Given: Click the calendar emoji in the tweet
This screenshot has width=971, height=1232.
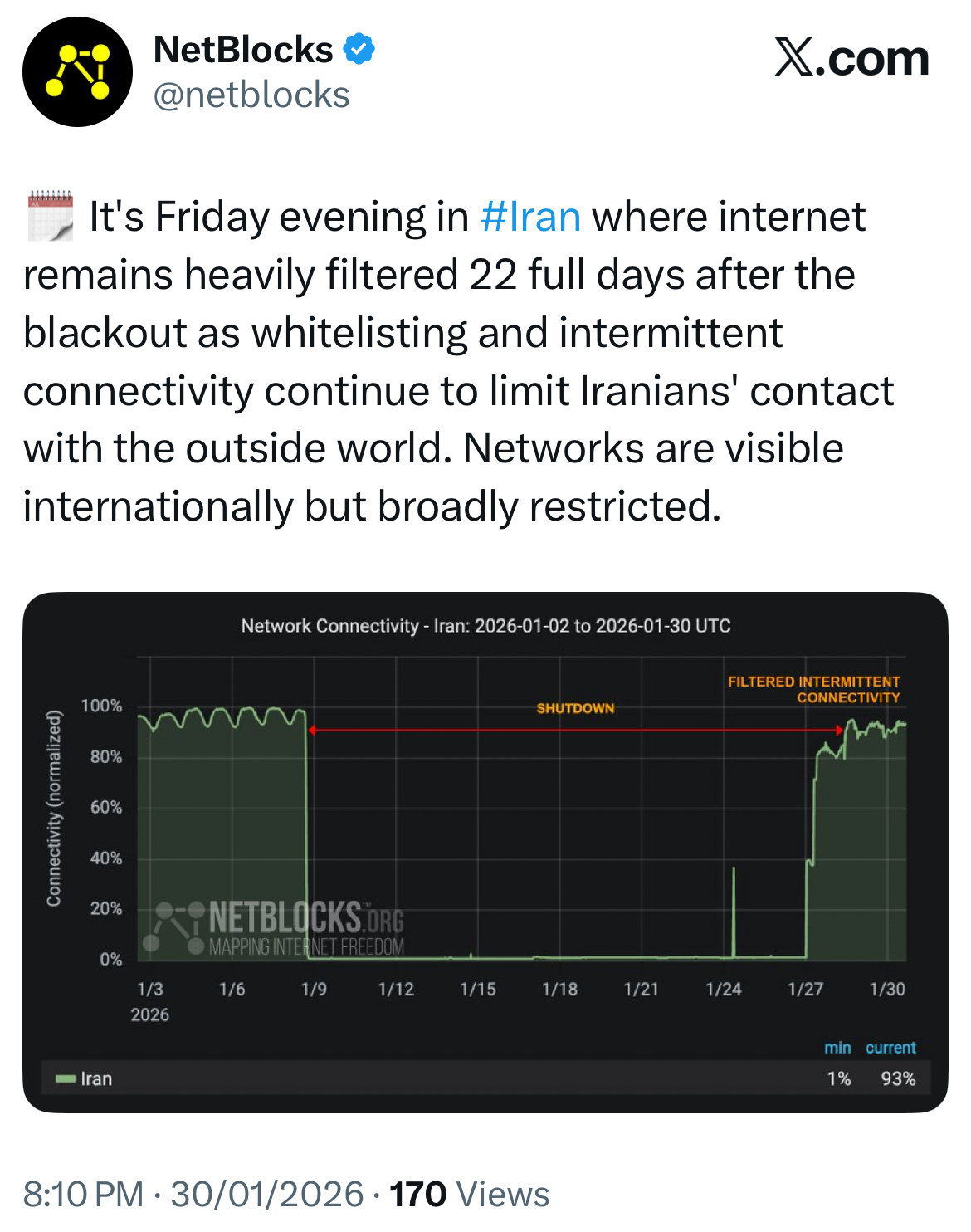Looking at the screenshot, I should [51, 216].
